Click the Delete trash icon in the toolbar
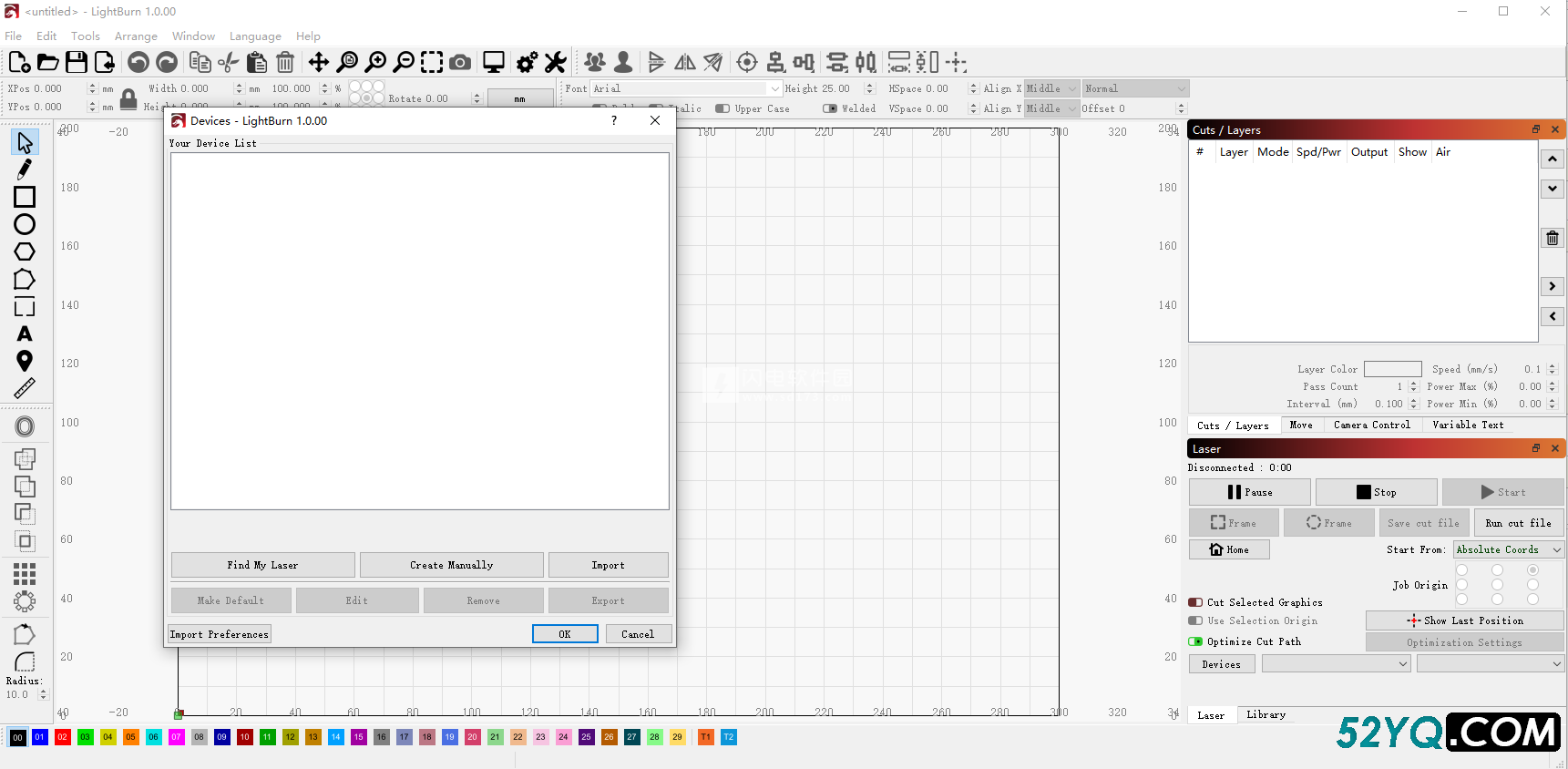Image resolution: width=1568 pixels, height=769 pixels. (x=285, y=62)
